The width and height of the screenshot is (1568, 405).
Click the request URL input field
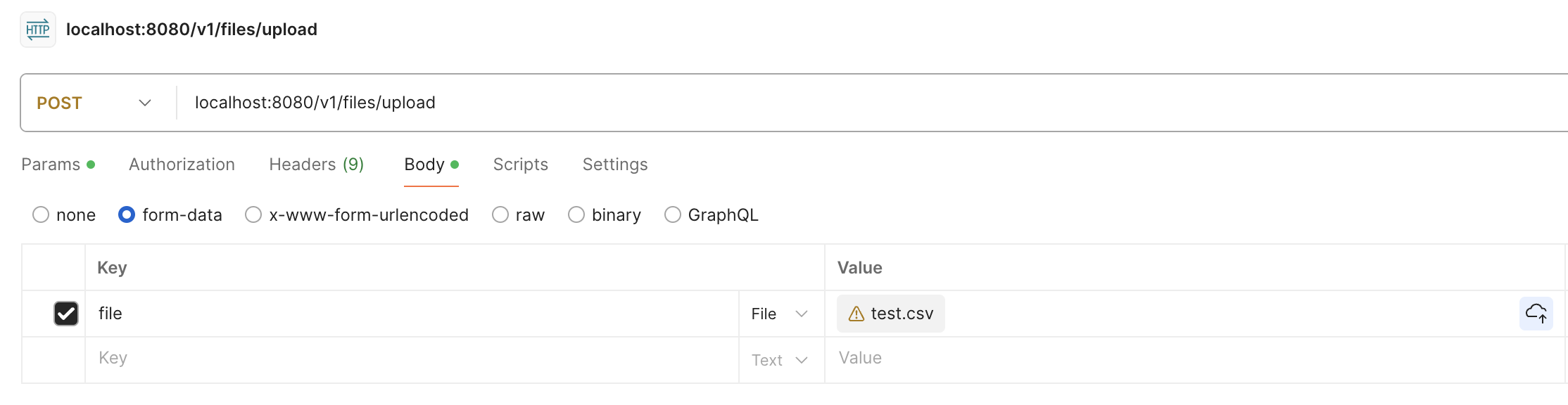pos(845,103)
